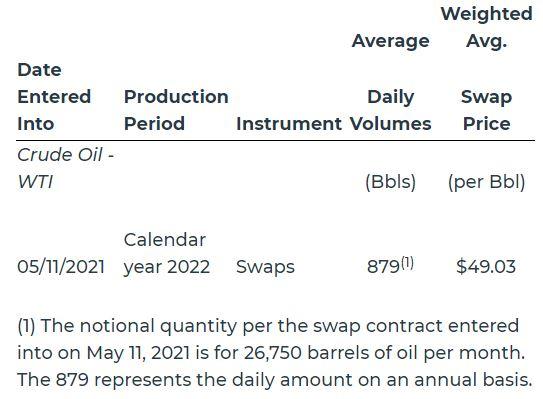
Task: Select the 'Crude Oil - WTI' italic label
Action: tap(65, 168)
